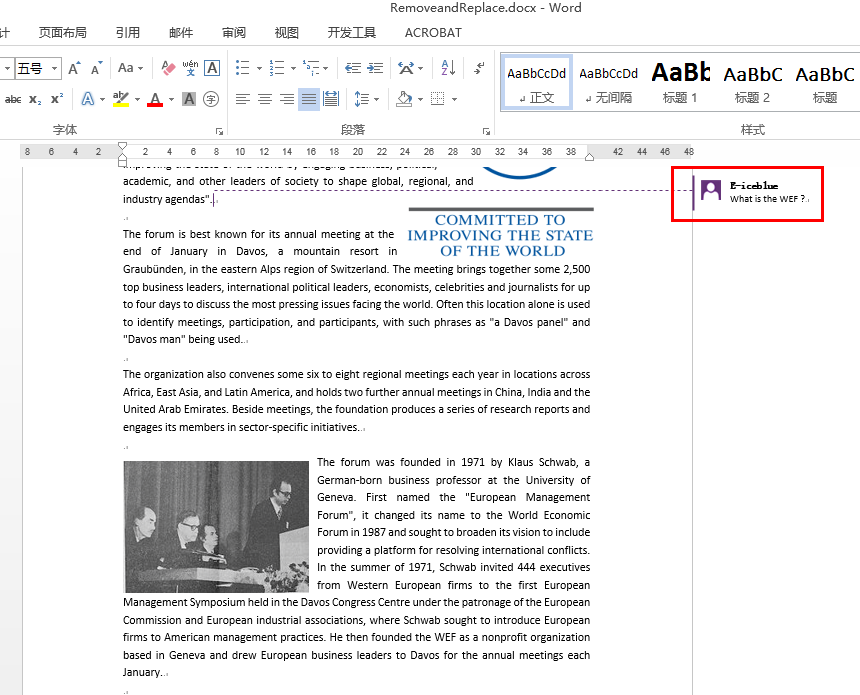Increase paragraph indent
This screenshot has width=860, height=695.
point(375,68)
